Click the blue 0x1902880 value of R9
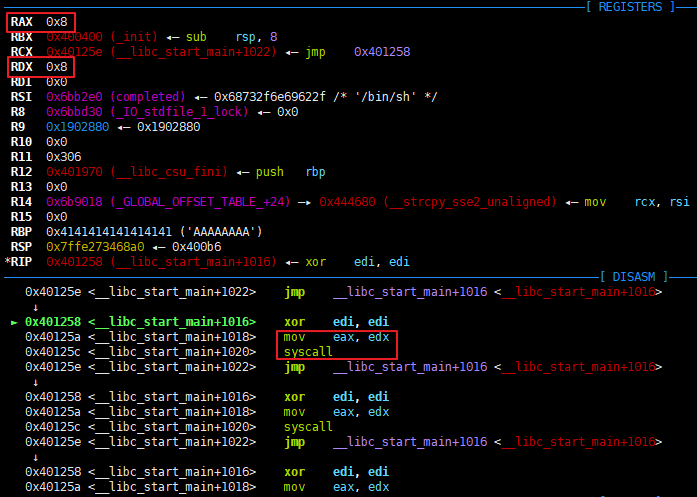The width and height of the screenshot is (697, 497). [77, 127]
